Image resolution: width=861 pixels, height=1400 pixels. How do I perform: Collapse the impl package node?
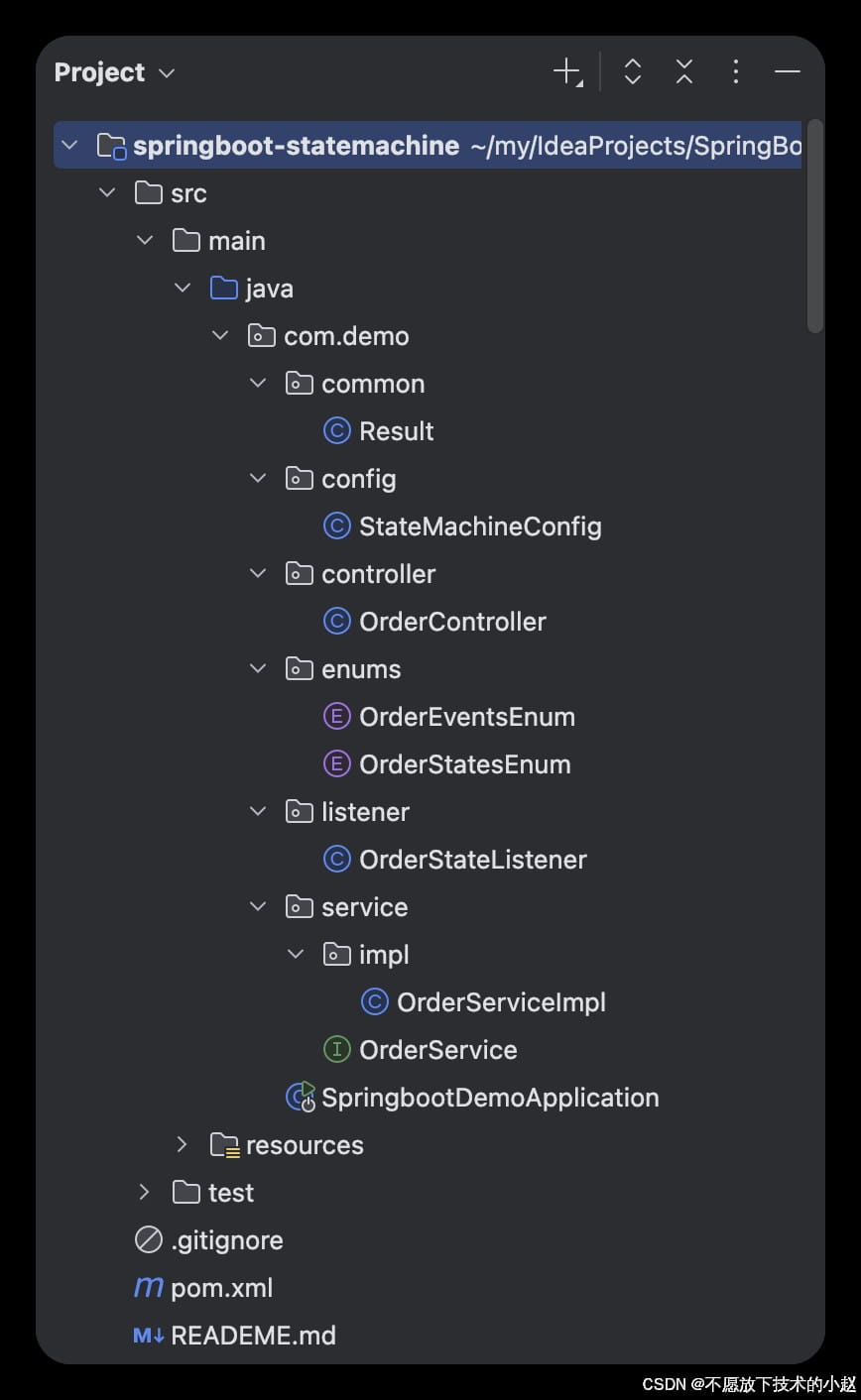(296, 954)
